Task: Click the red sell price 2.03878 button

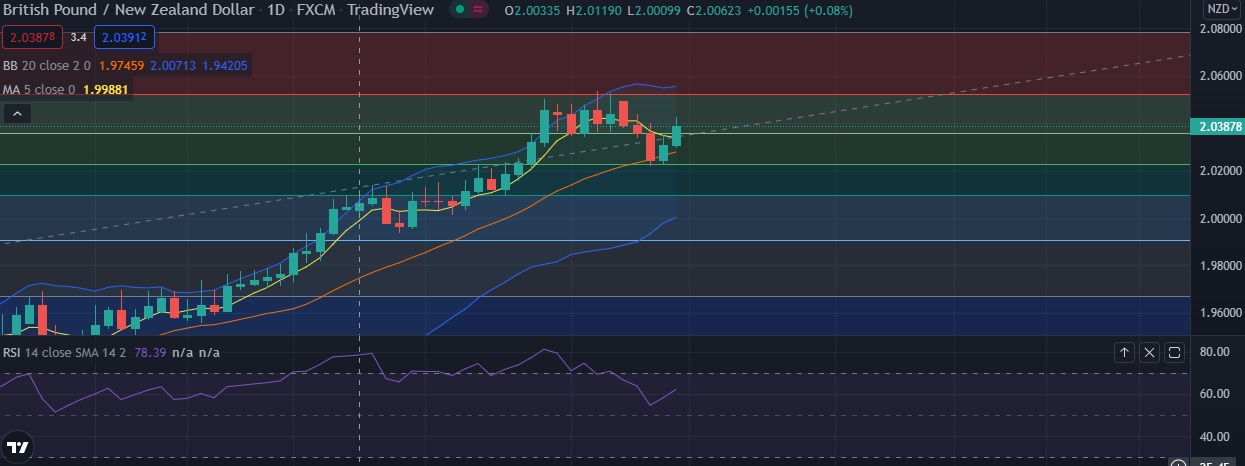Action: [31, 38]
